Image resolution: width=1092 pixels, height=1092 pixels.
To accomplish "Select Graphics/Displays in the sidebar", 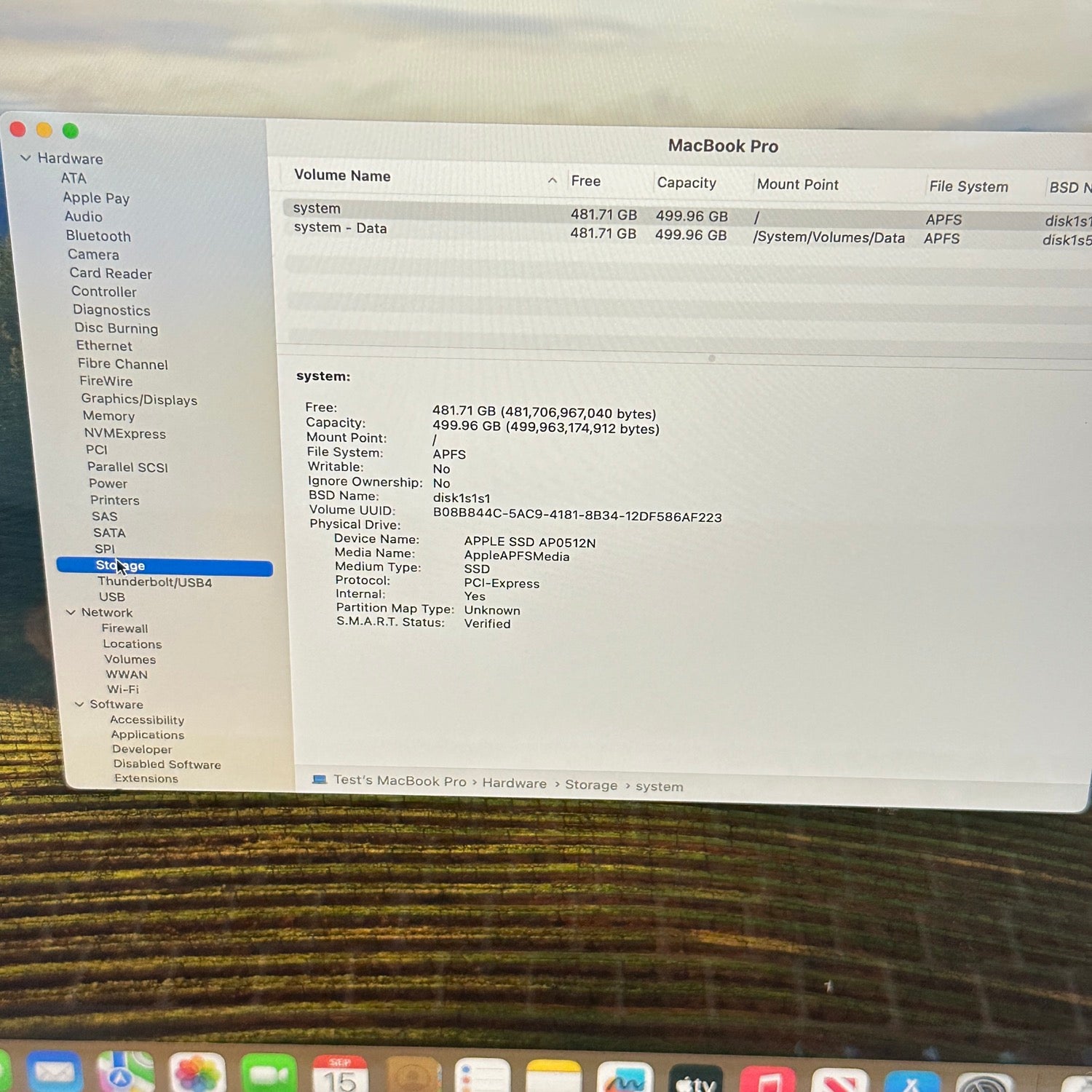I will coord(139,399).
